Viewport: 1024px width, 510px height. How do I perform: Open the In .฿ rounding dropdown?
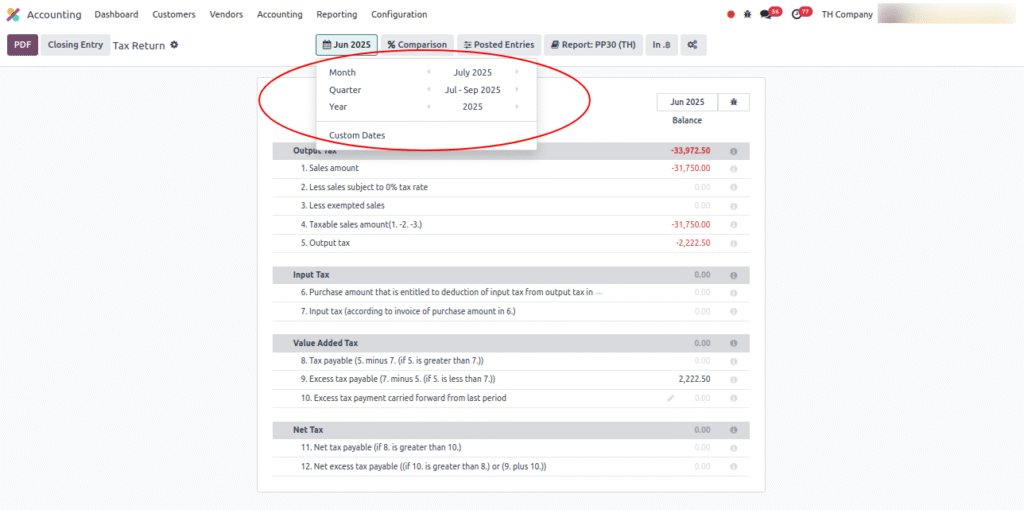tap(661, 45)
